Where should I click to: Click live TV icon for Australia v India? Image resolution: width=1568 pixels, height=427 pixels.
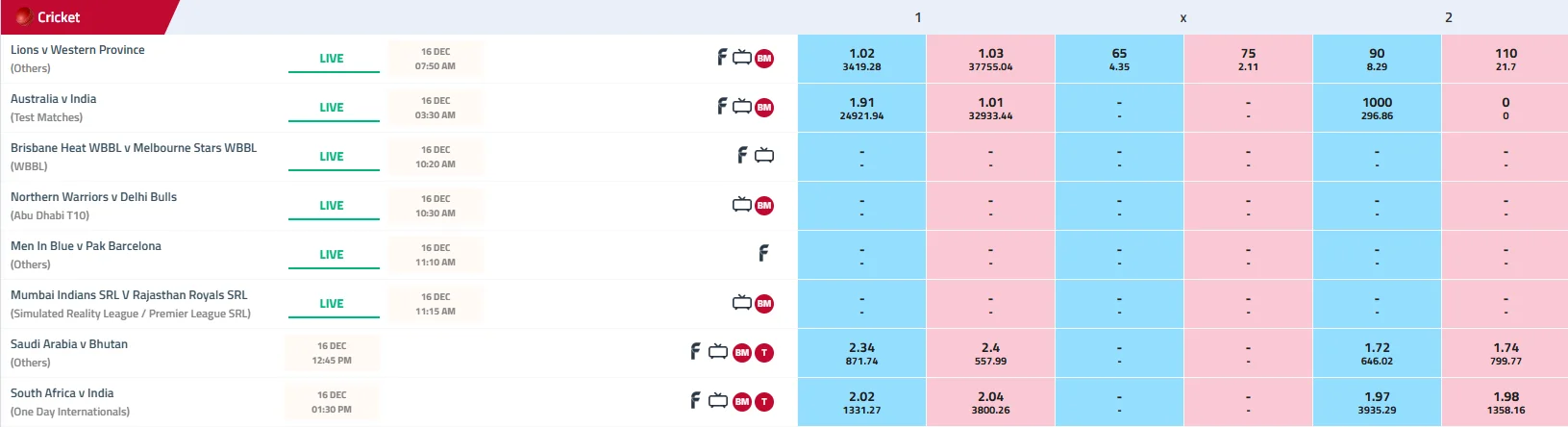tap(742, 107)
